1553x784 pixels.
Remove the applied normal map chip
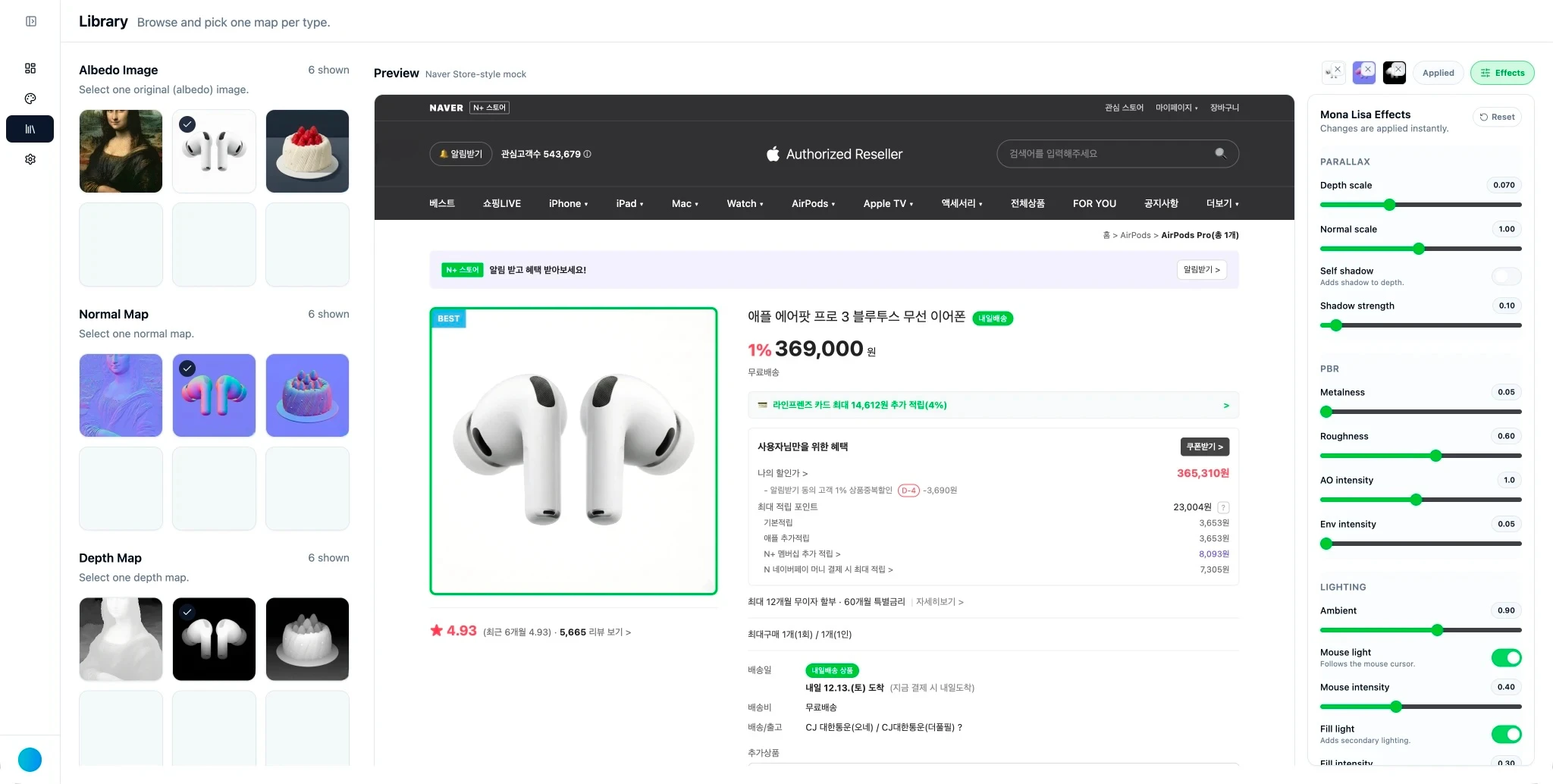1369,68
